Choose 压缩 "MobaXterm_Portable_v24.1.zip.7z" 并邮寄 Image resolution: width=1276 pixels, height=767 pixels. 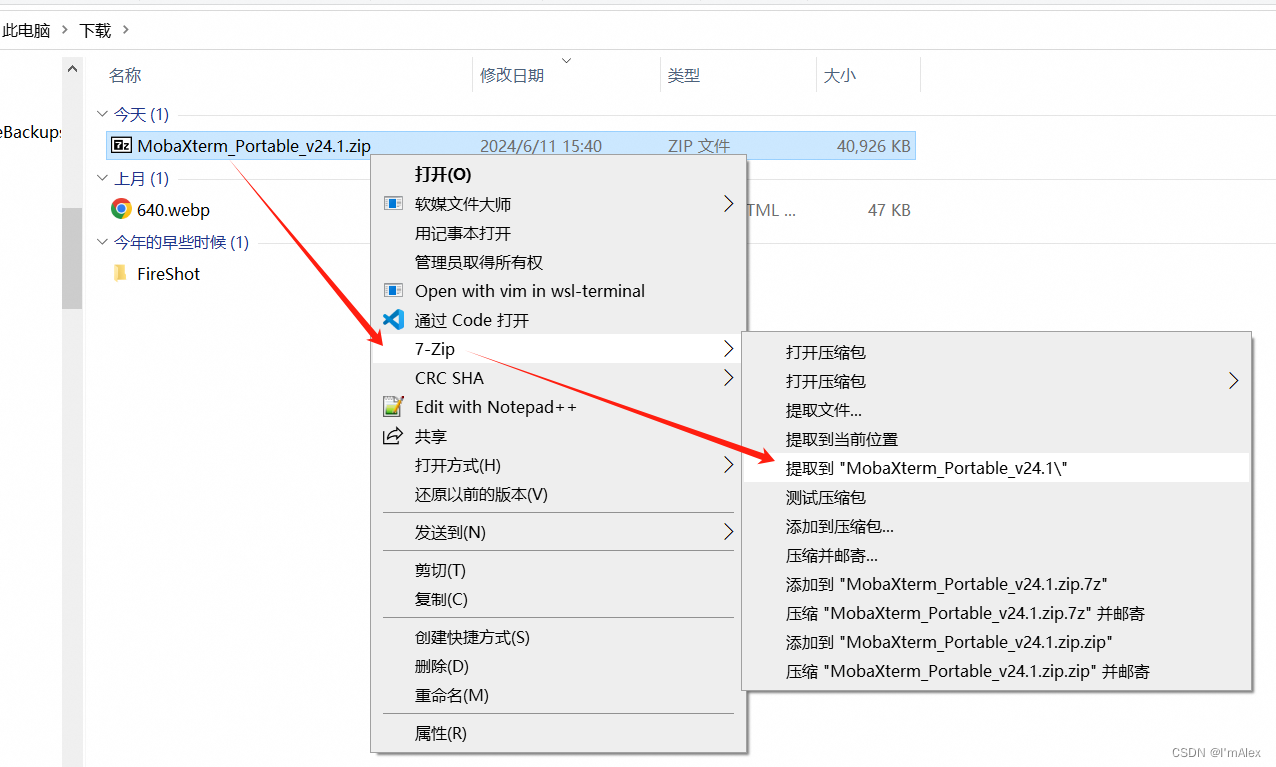tap(966, 613)
